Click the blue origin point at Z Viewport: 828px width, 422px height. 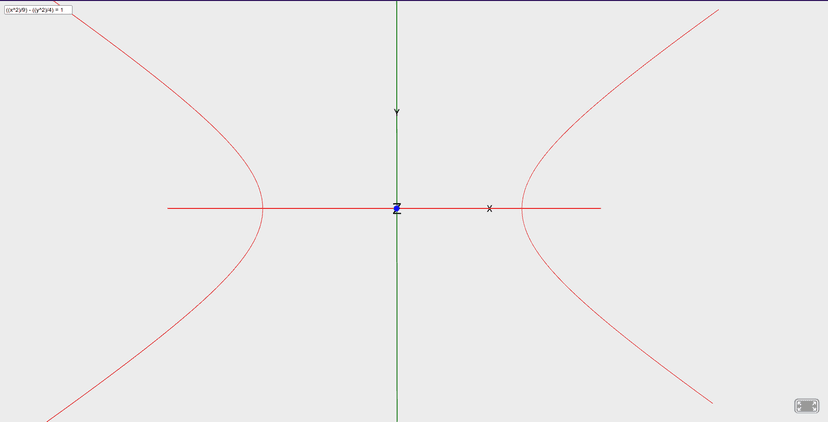pos(397,208)
